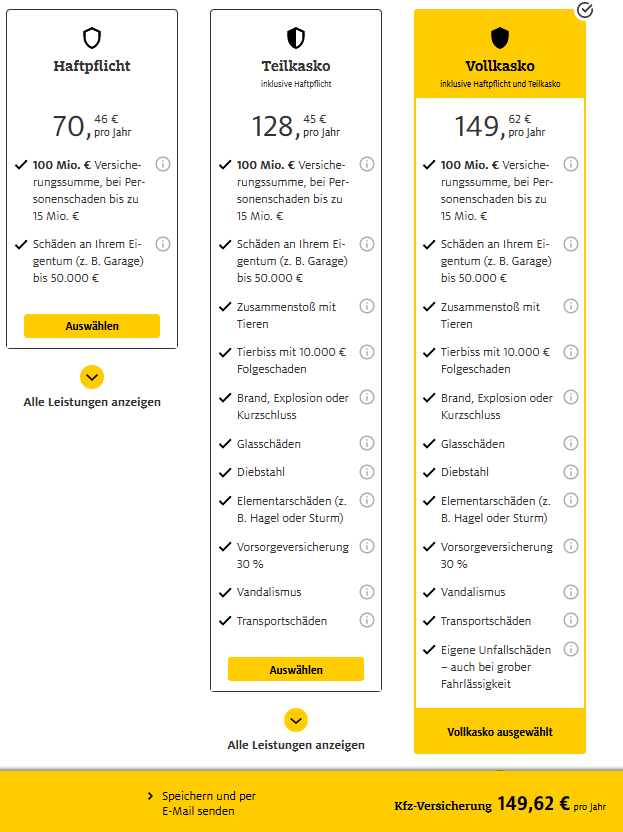Select the Haftpflicht plan via Auswählen button
The width and height of the screenshot is (623, 832).
point(92,326)
